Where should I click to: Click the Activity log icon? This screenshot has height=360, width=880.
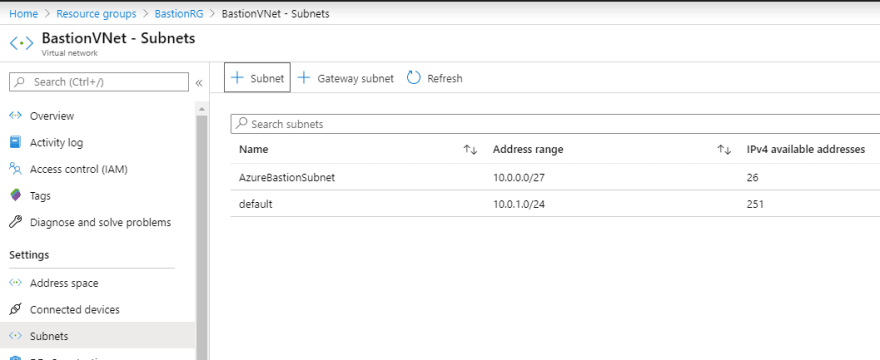point(15,142)
